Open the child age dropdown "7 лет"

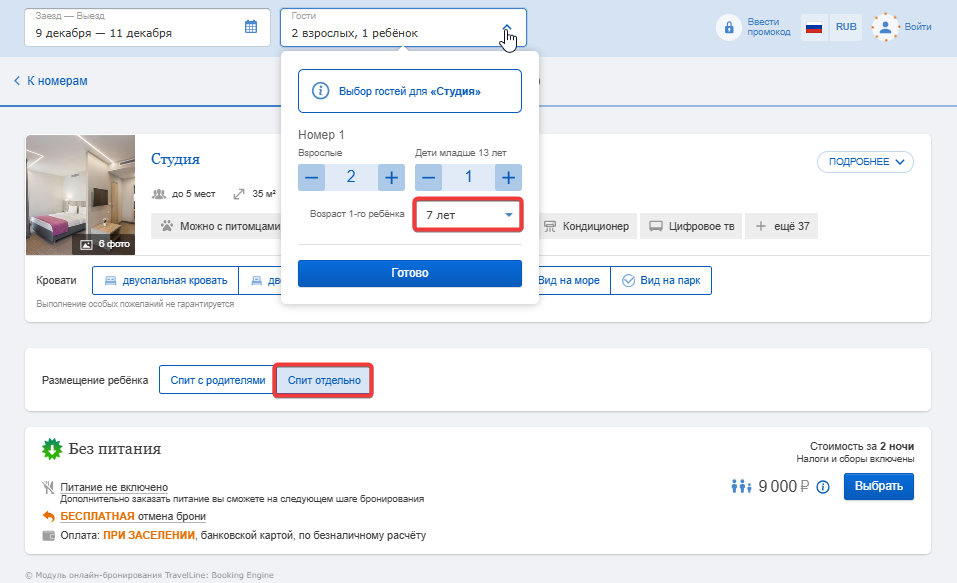pyautogui.click(x=468, y=215)
